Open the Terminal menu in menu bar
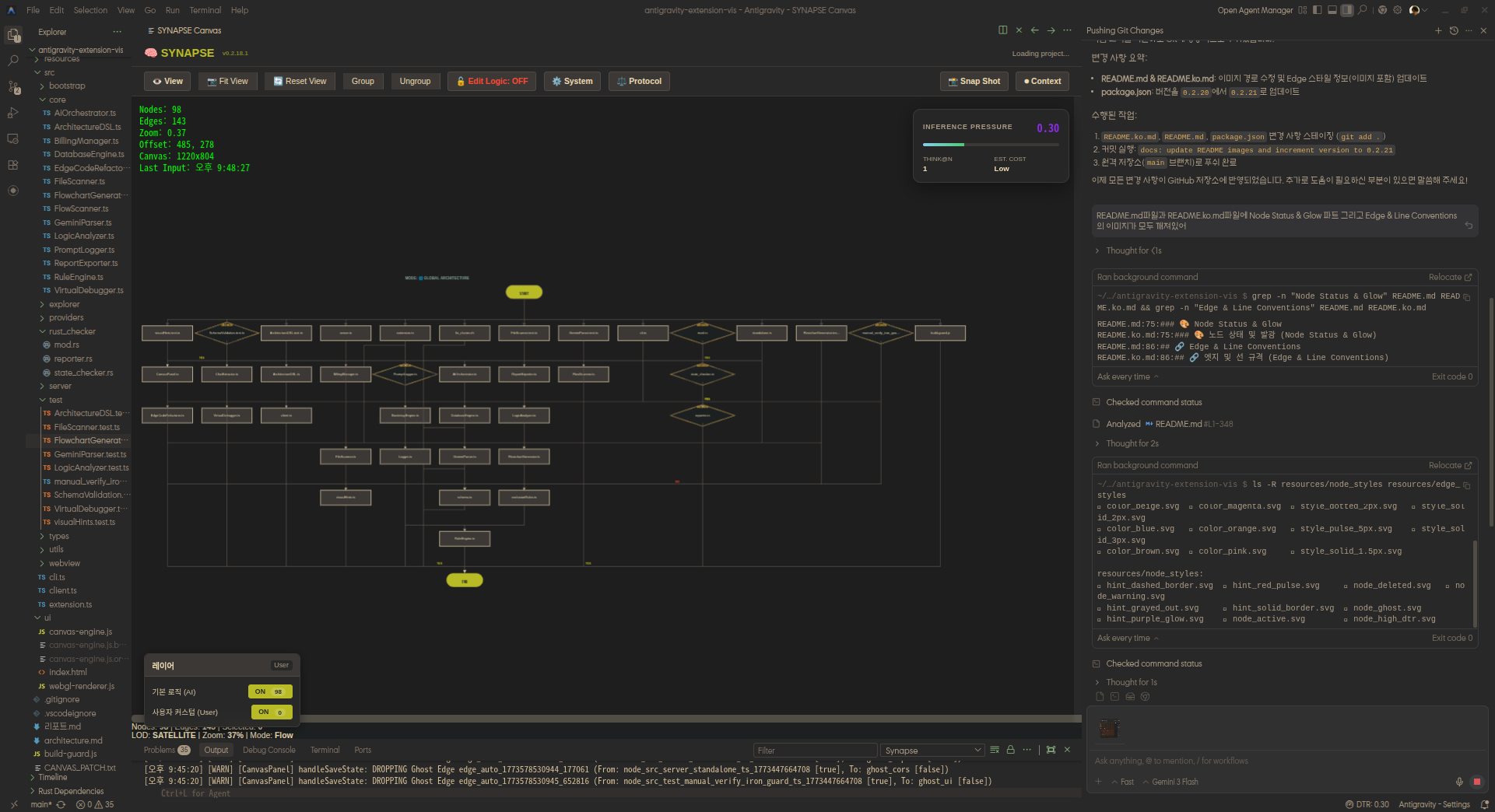 click(205, 10)
